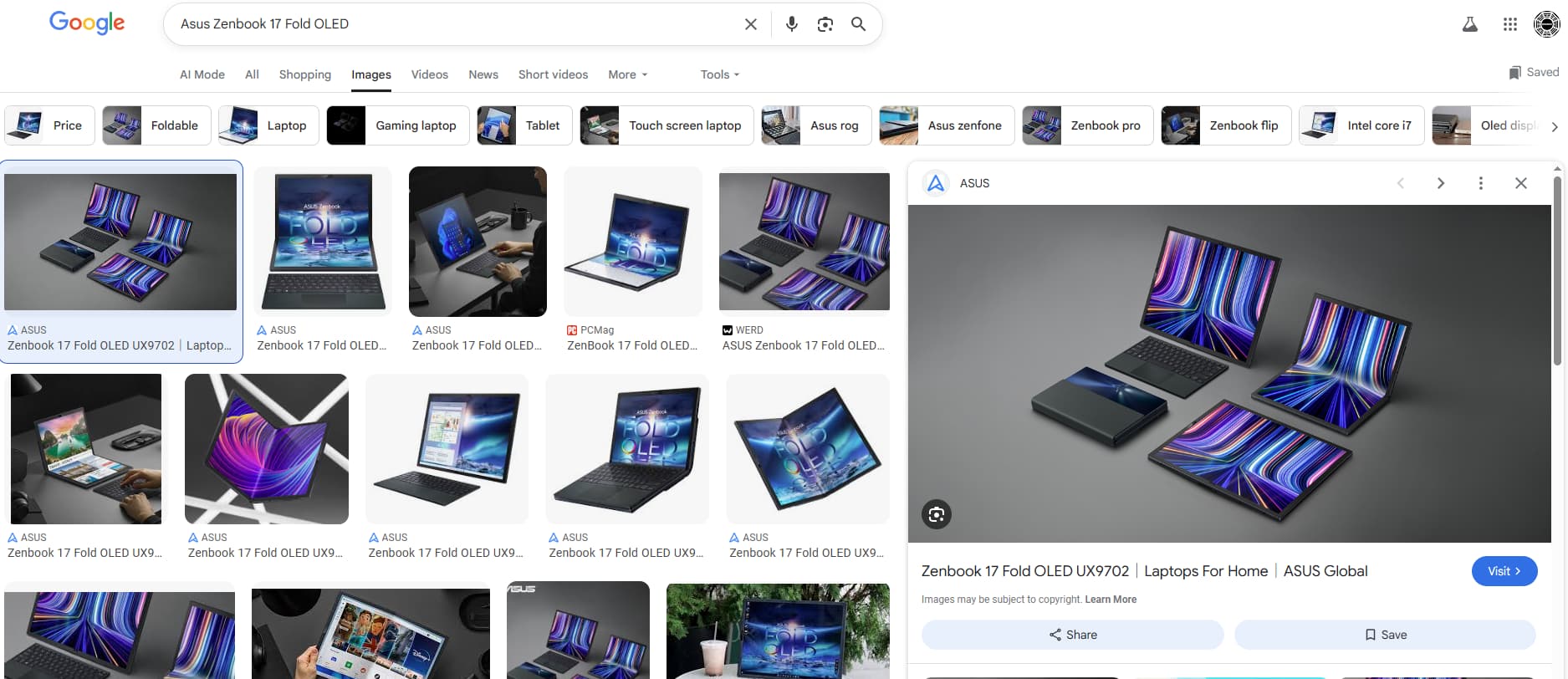Open the Google apps grid
The width and height of the screenshot is (1568, 679).
coord(1510,24)
